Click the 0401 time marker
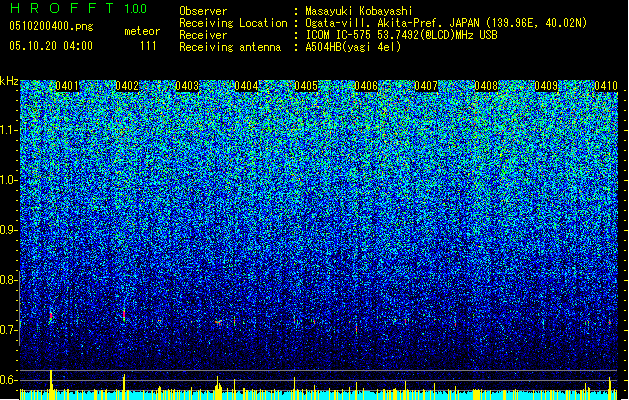This screenshot has height=400, width=629. (x=68, y=86)
